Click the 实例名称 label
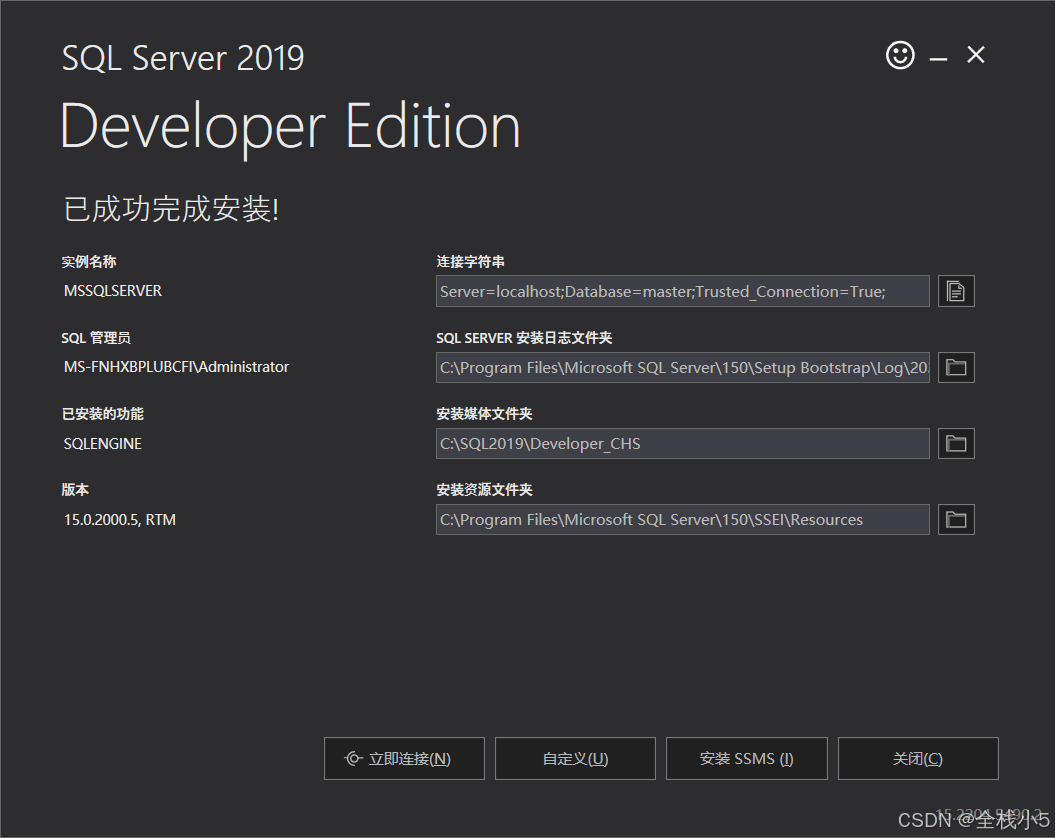 (x=89, y=262)
